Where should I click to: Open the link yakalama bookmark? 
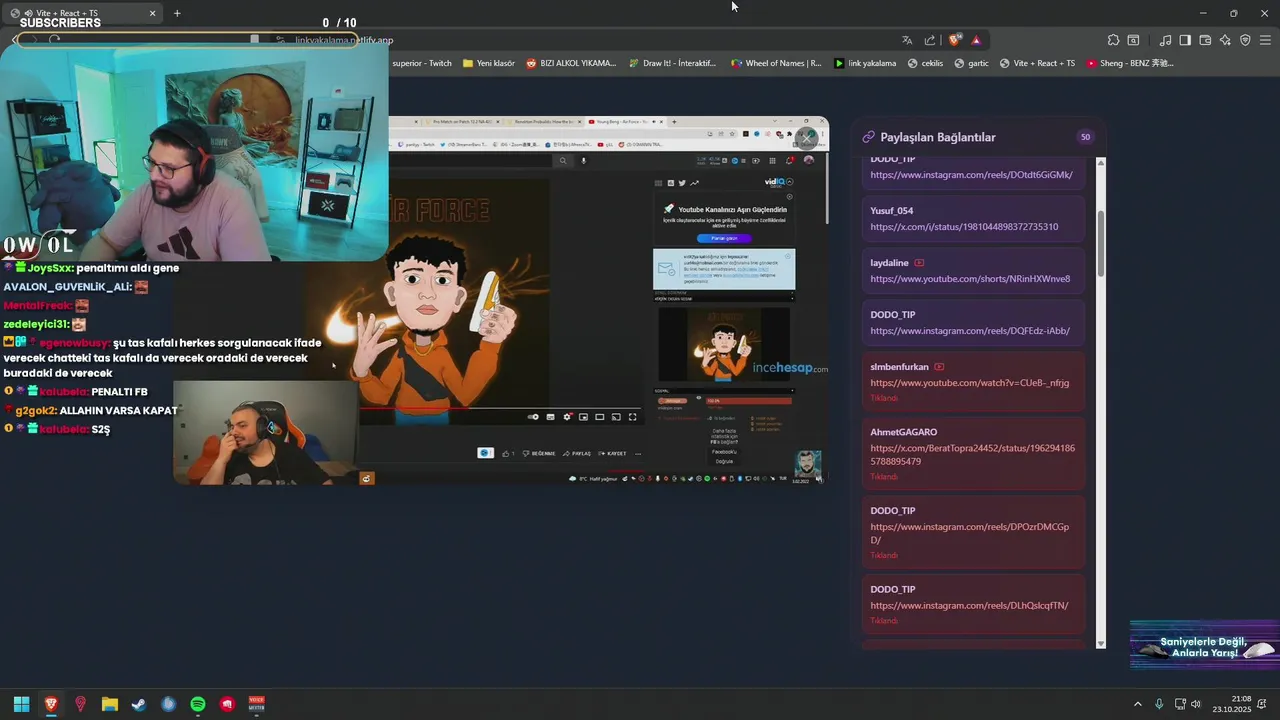point(866,63)
